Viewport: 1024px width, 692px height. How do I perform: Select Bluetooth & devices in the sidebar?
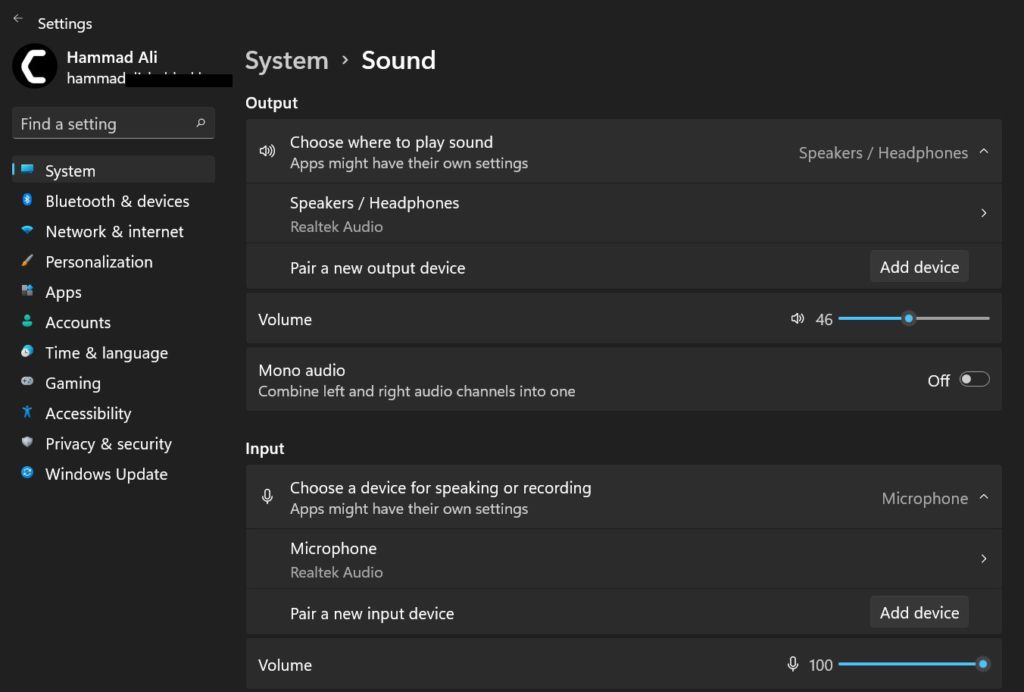point(117,201)
